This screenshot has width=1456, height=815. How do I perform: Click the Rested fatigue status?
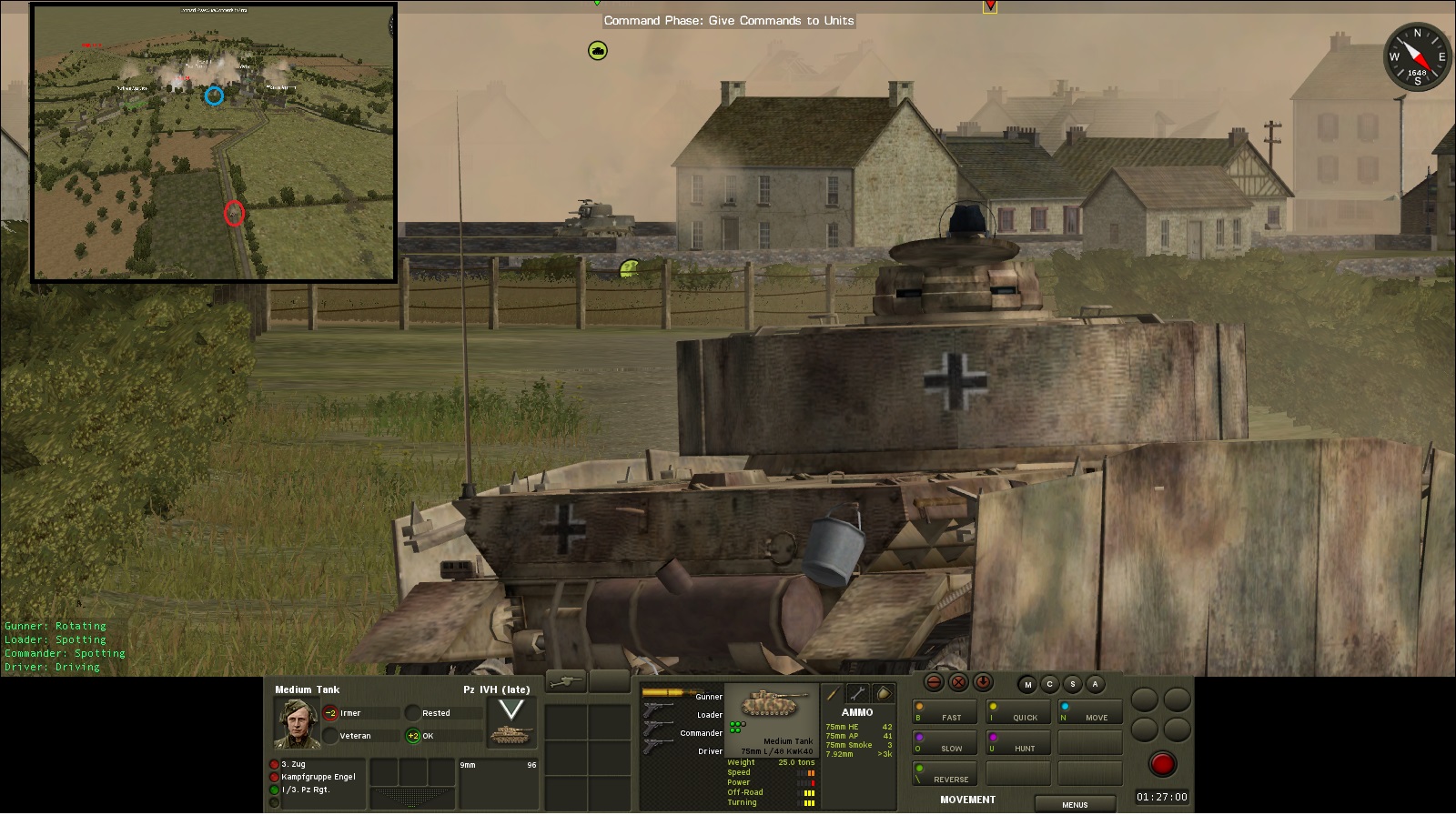[x=436, y=713]
